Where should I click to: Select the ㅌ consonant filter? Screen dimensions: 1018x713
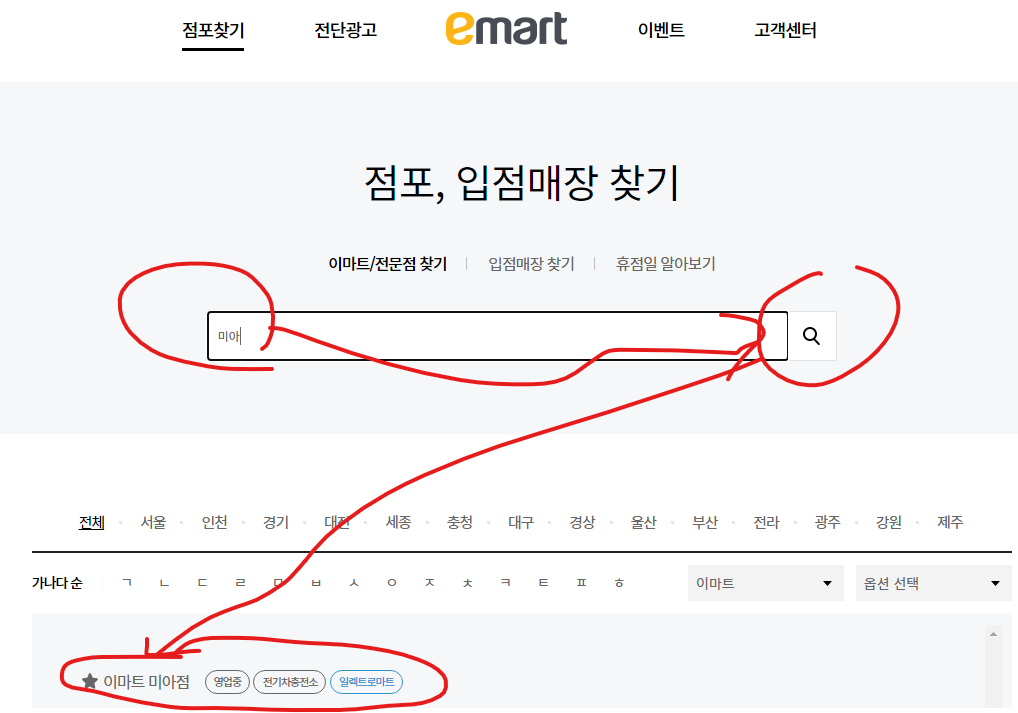(543, 582)
